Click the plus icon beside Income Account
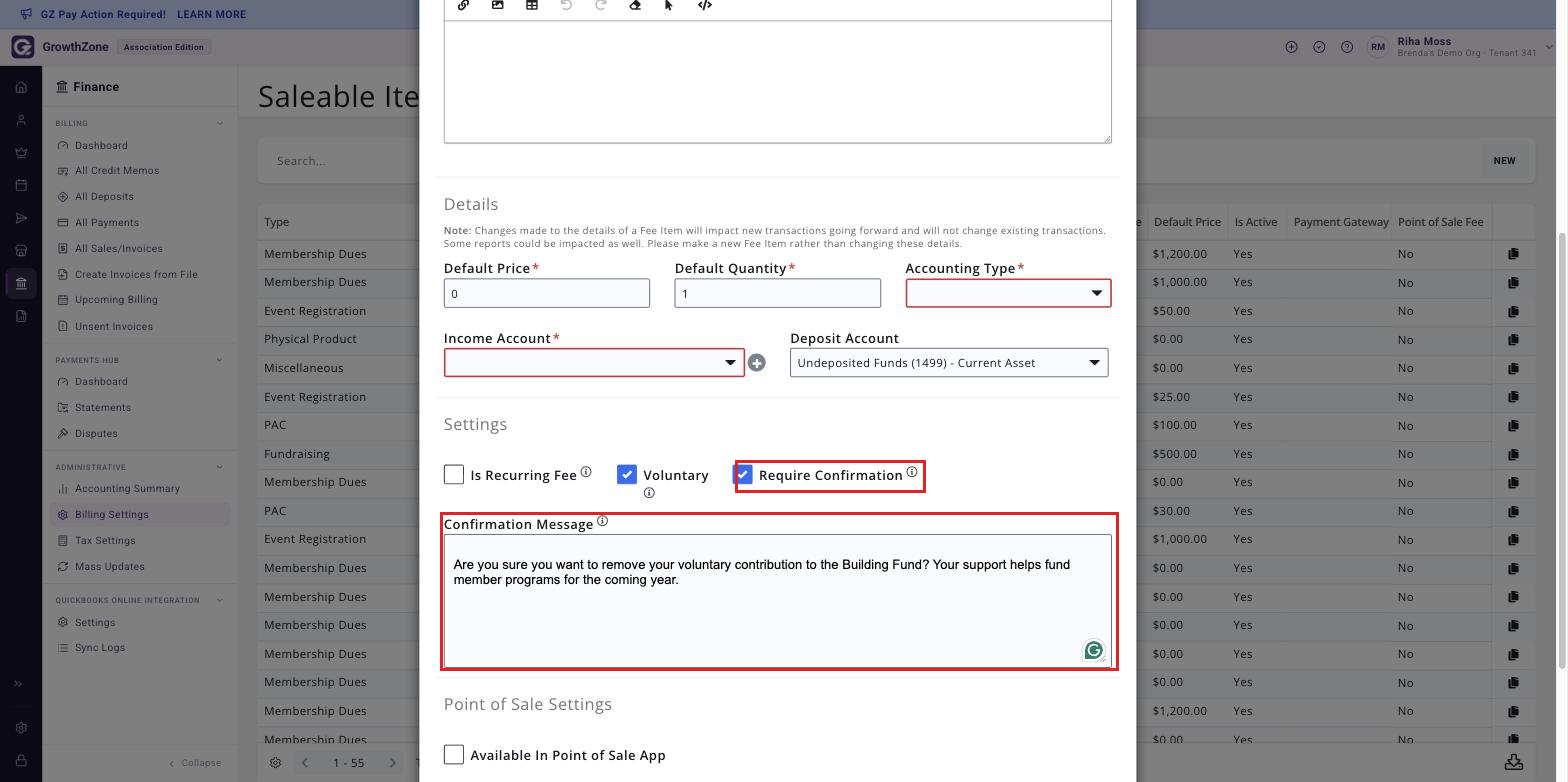Viewport: 1568px width, 782px height. click(757, 363)
